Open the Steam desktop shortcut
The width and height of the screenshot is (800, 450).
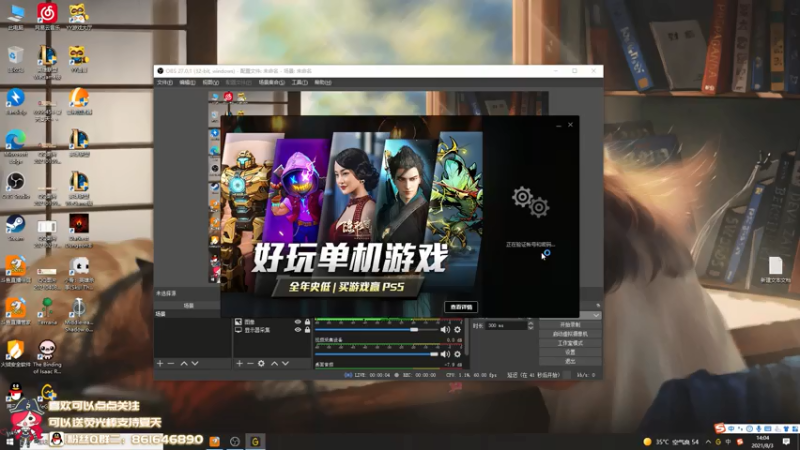pyautogui.click(x=16, y=228)
